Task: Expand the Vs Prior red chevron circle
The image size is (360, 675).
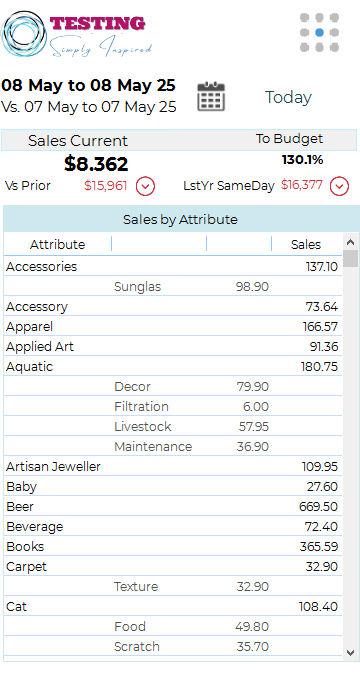Action: click(146, 186)
